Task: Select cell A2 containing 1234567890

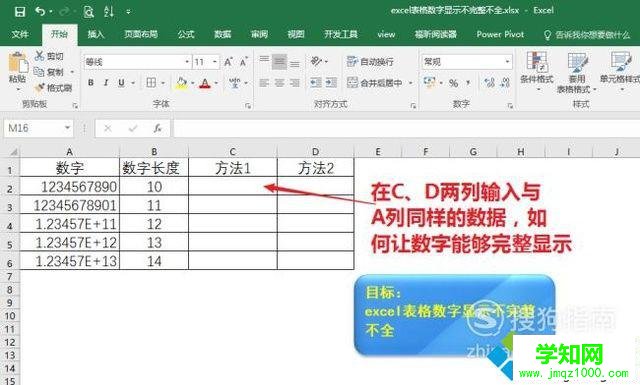Action: click(70, 187)
